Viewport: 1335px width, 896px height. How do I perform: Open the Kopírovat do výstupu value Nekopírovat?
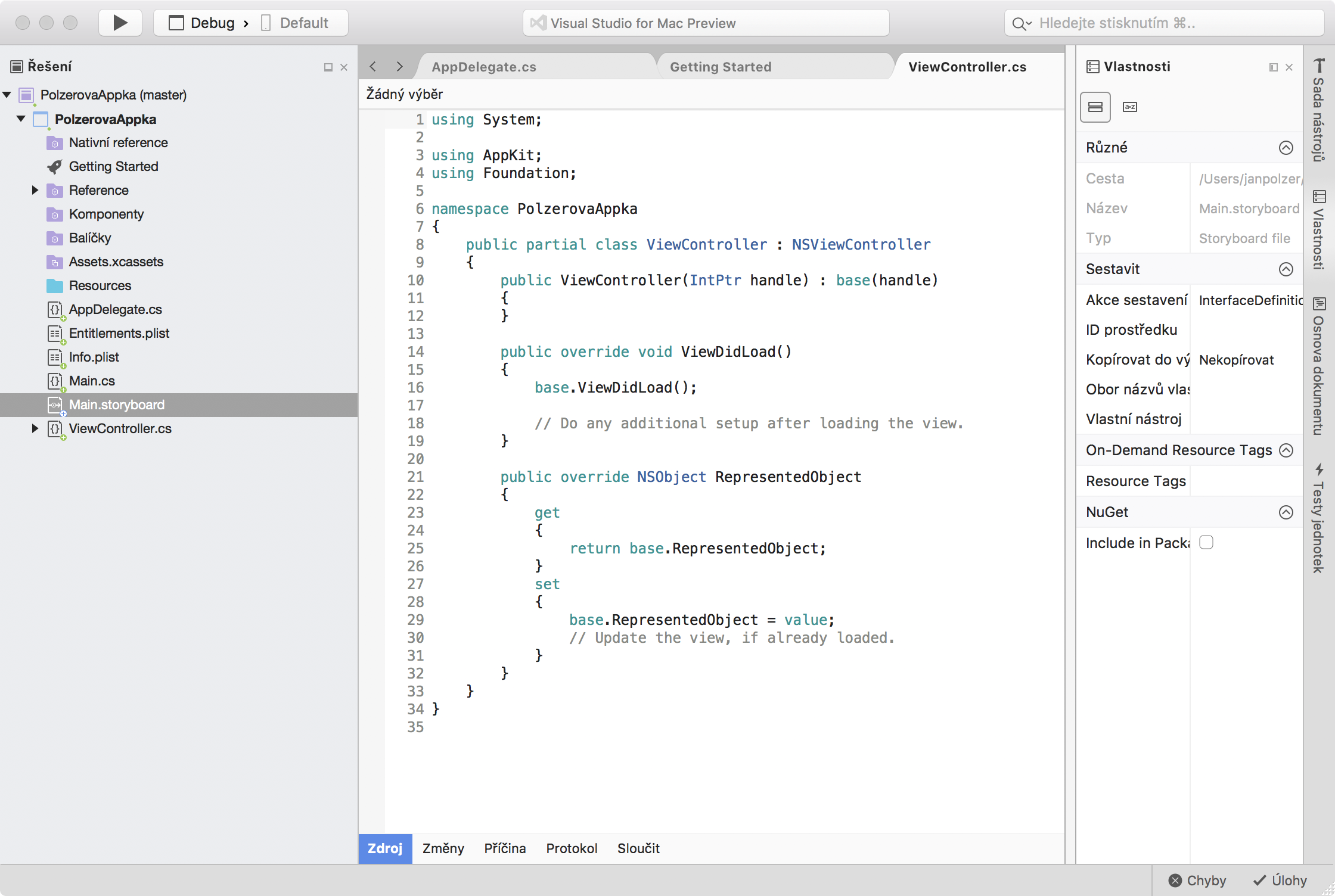pos(1248,360)
